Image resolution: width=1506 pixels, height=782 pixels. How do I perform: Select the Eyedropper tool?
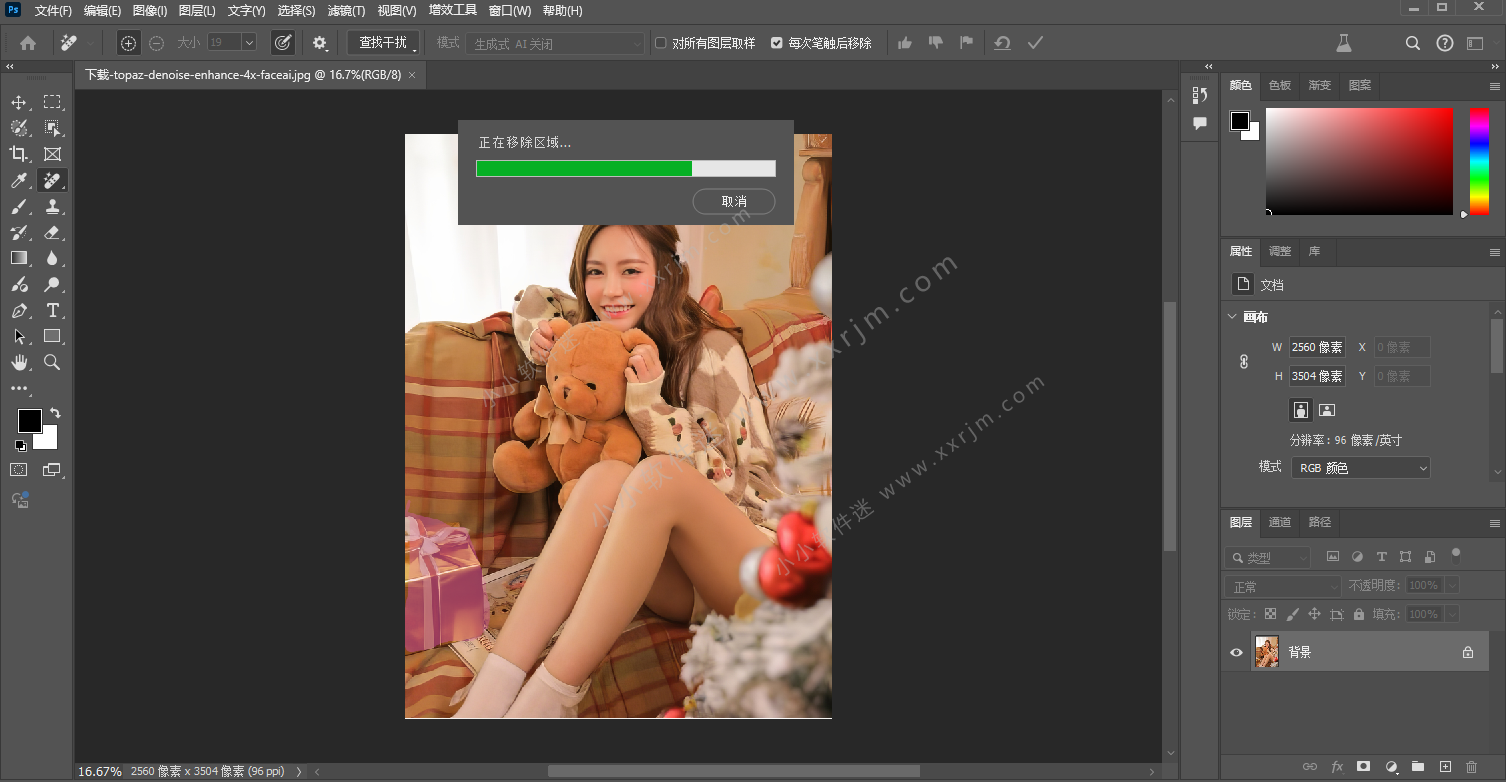click(19, 180)
